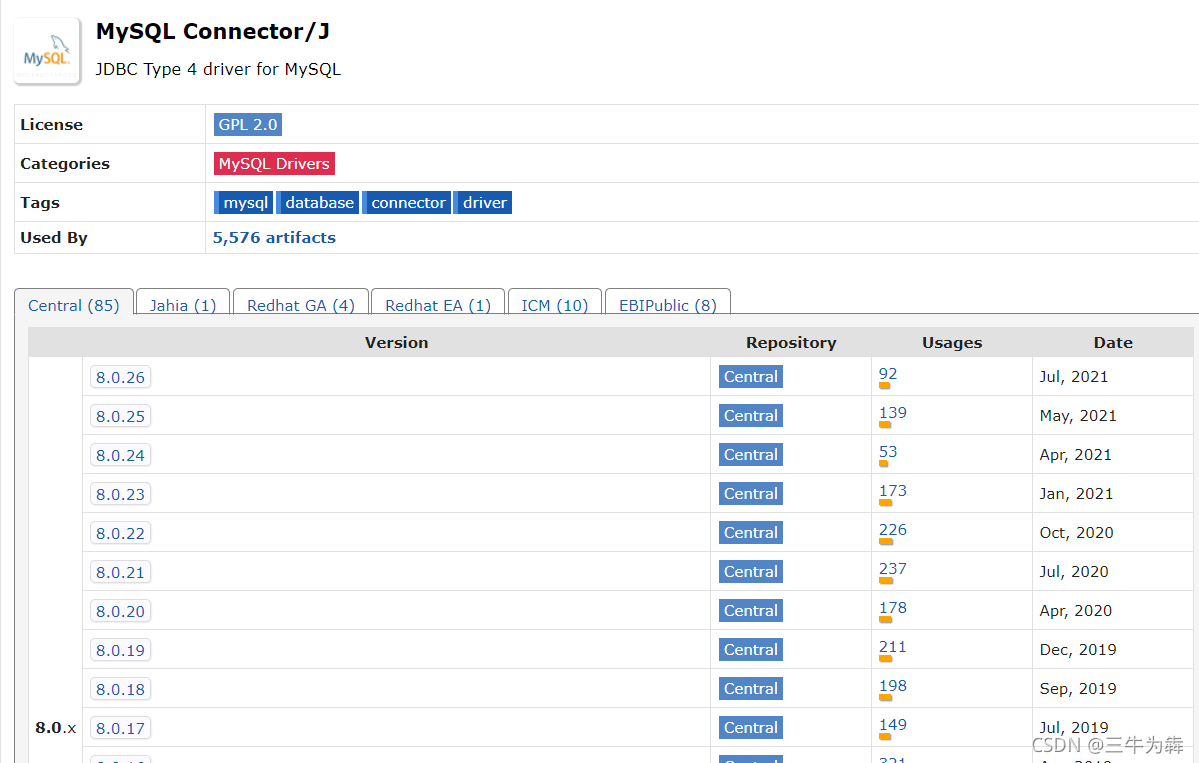Click the MySQL logo icon
This screenshot has height=763, width=1199.
point(47,51)
